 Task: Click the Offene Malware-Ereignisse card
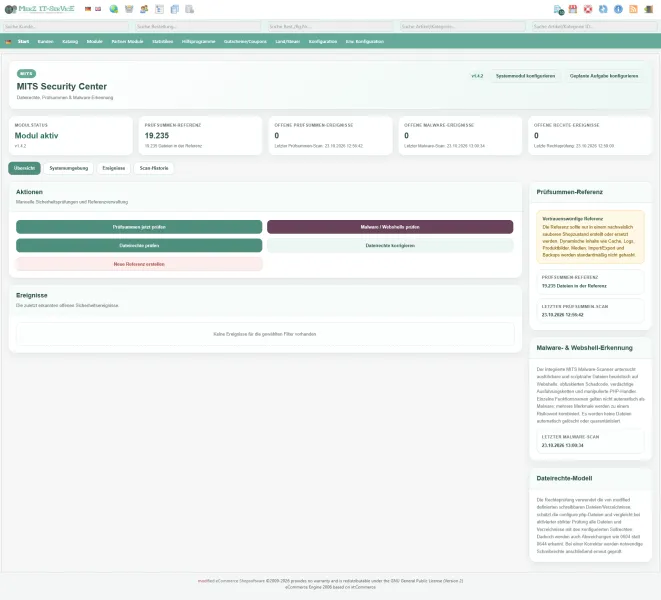460,136
